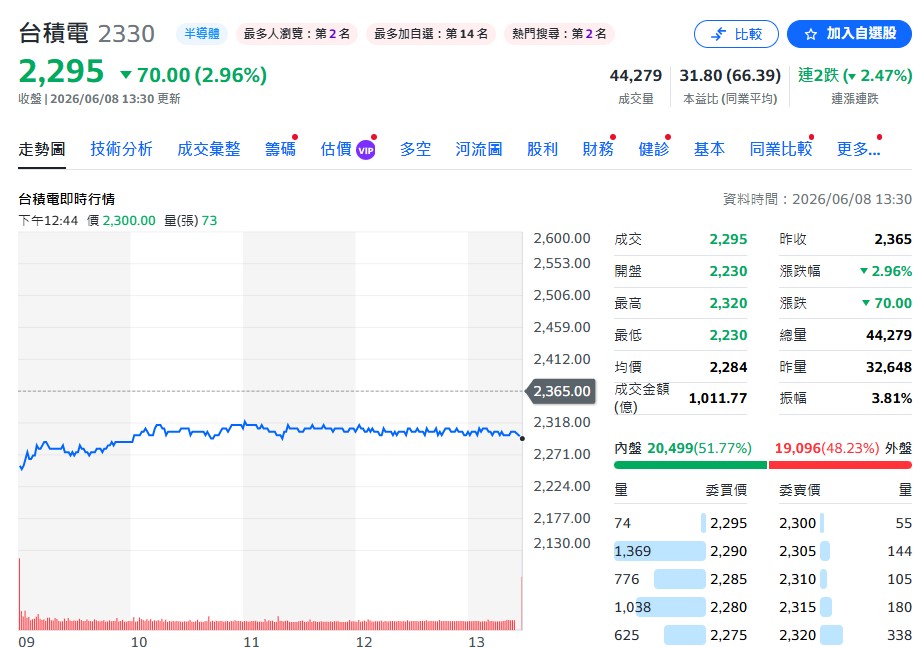Open the 估價 tab
This screenshot has height=647, width=920.
336,149
